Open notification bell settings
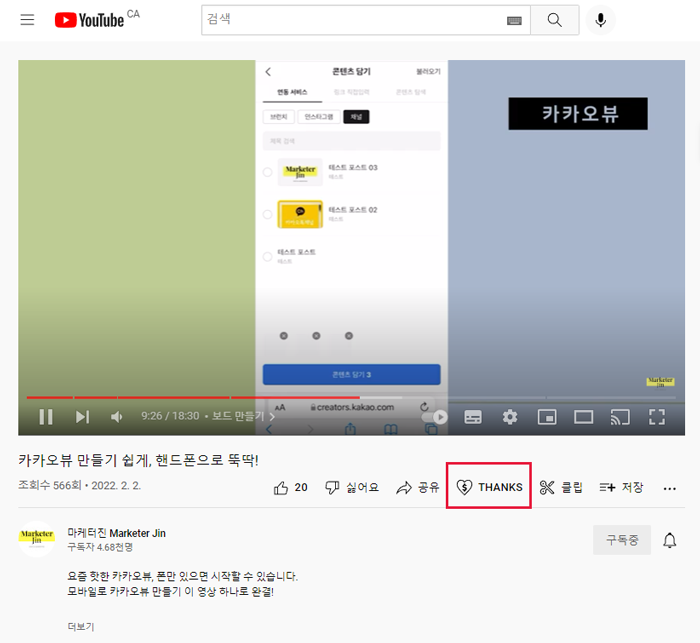Image resolution: width=700 pixels, height=643 pixels. [669, 540]
